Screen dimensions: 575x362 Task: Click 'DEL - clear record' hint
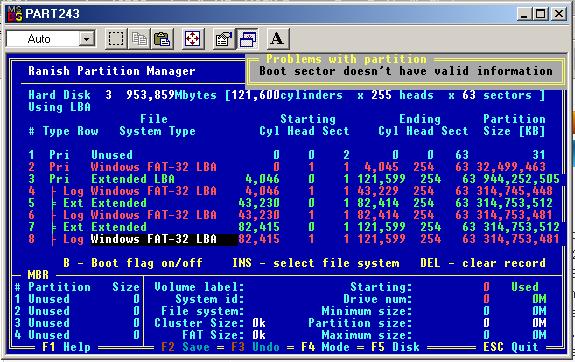(x=483, y=263)
